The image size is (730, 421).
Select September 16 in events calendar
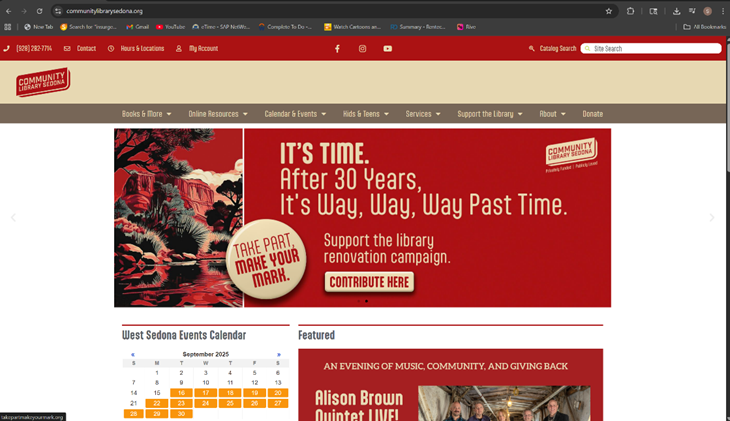[x=181, y=393]
